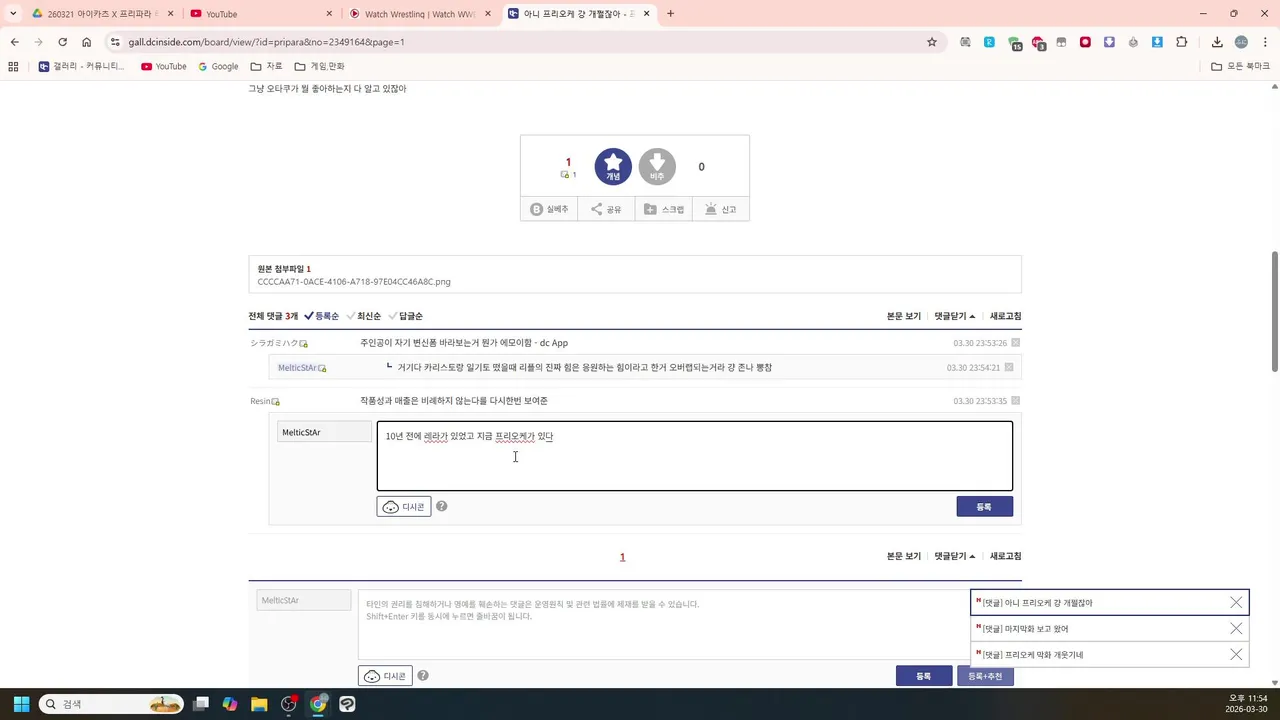Open a new browser tab
This screenshot has height=720, width=1280.
coord(670,14)
